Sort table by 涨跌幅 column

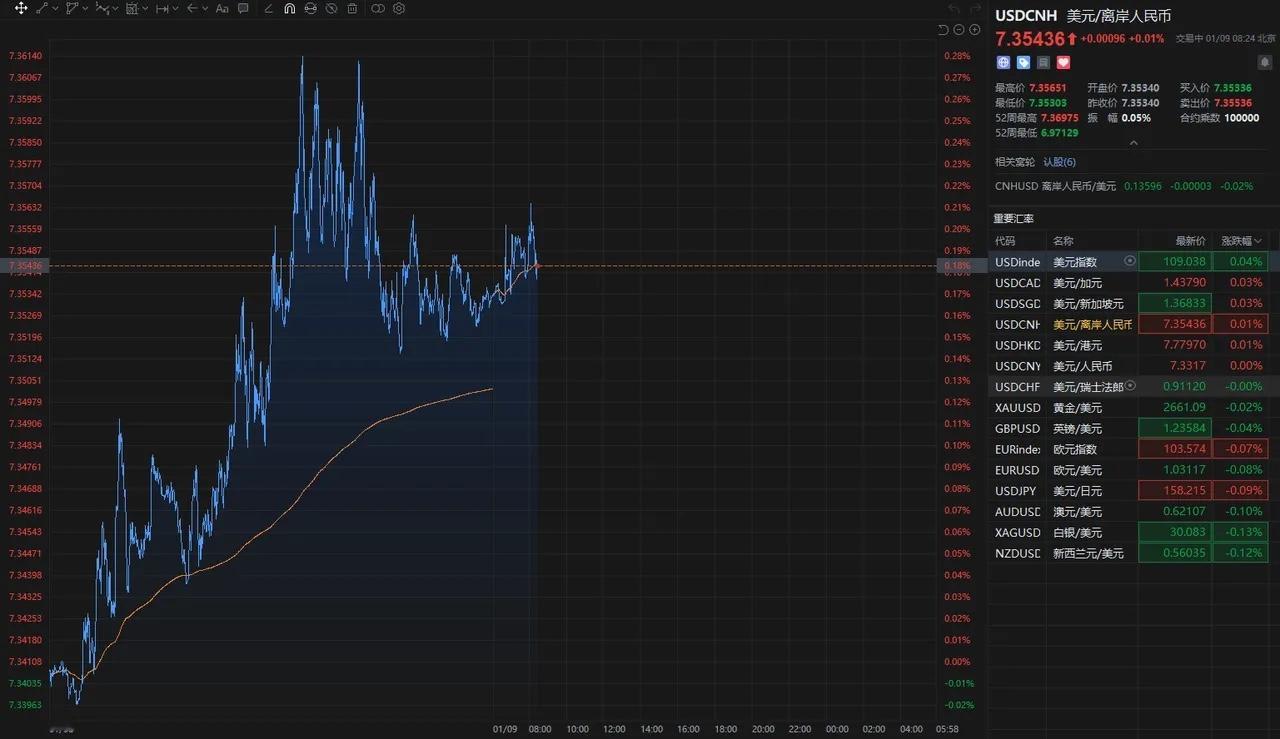coord(1240,241)
